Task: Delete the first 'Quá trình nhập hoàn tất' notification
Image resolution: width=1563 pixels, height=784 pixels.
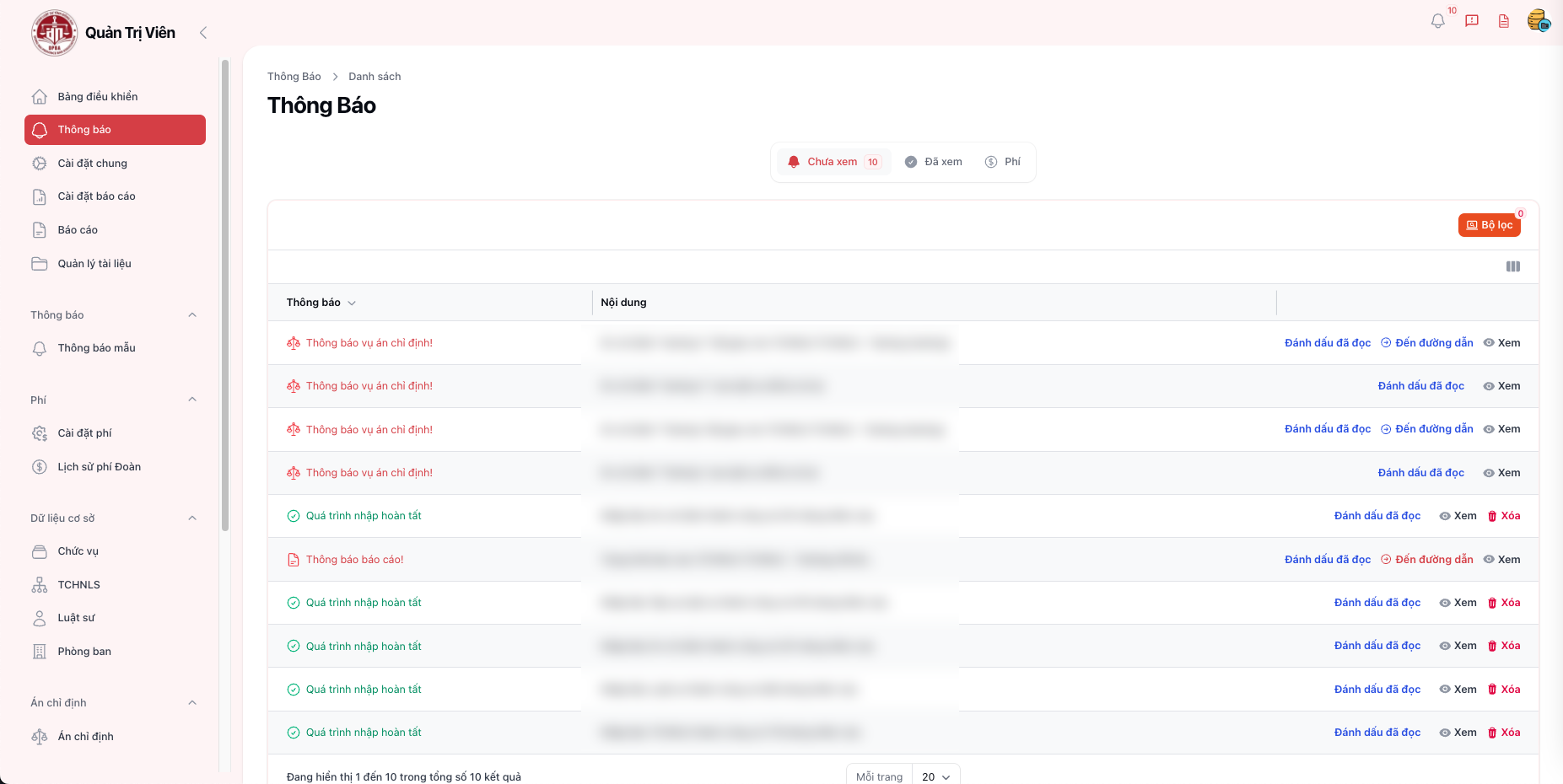Action: point(1504,516)
